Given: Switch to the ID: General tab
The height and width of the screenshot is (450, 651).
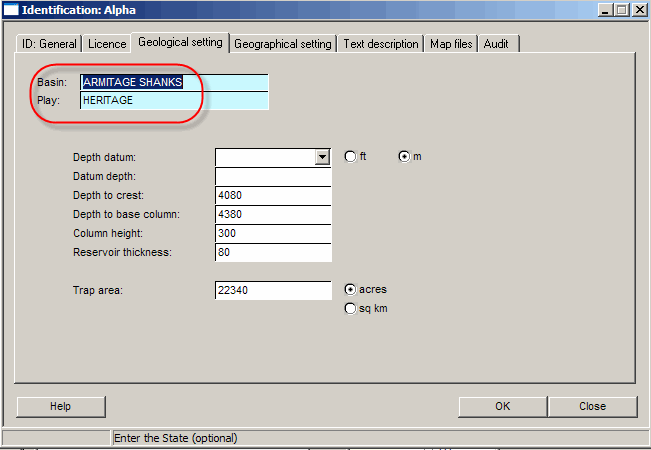Looking at the screenshot, I should tap(48, 44).
